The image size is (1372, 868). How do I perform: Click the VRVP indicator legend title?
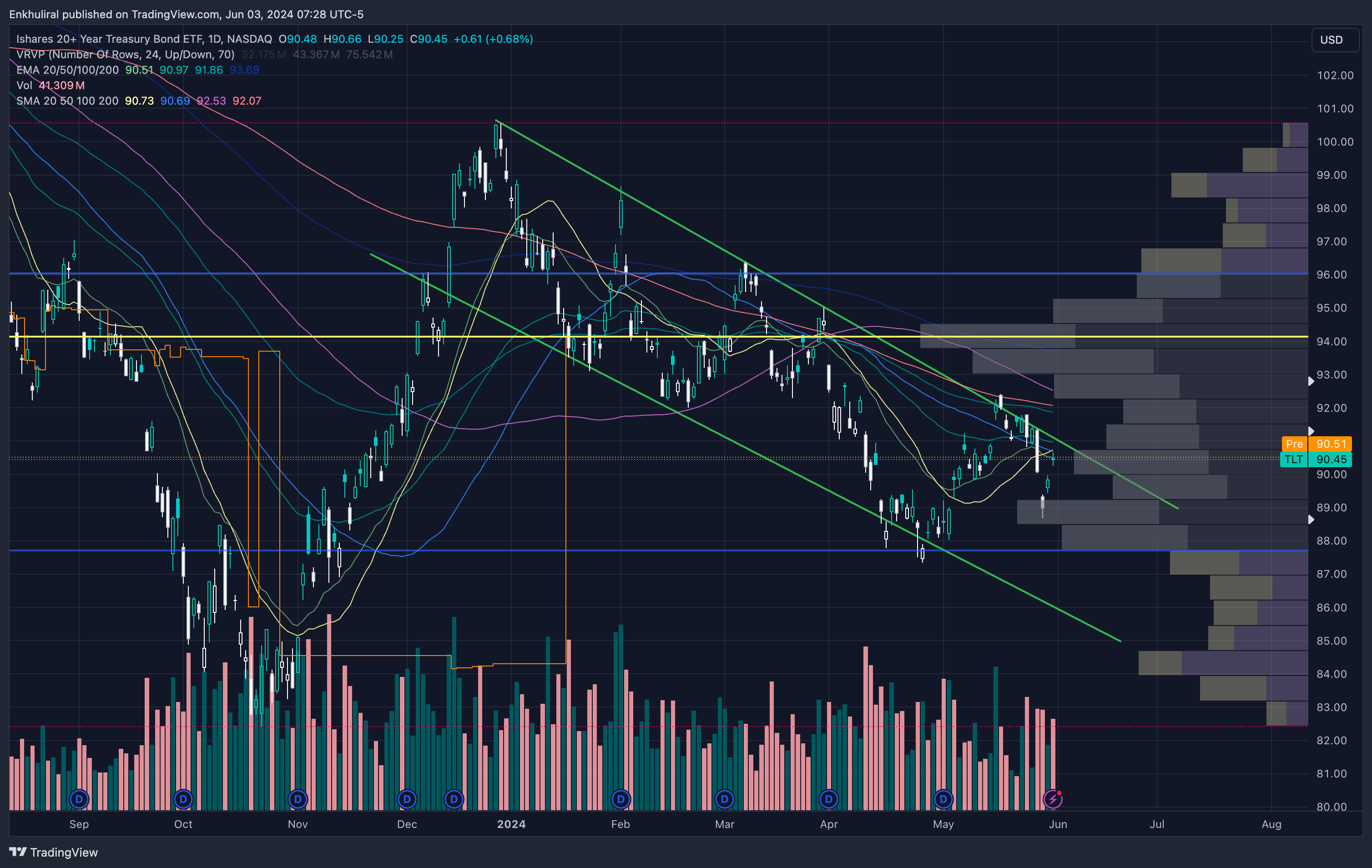126,54
